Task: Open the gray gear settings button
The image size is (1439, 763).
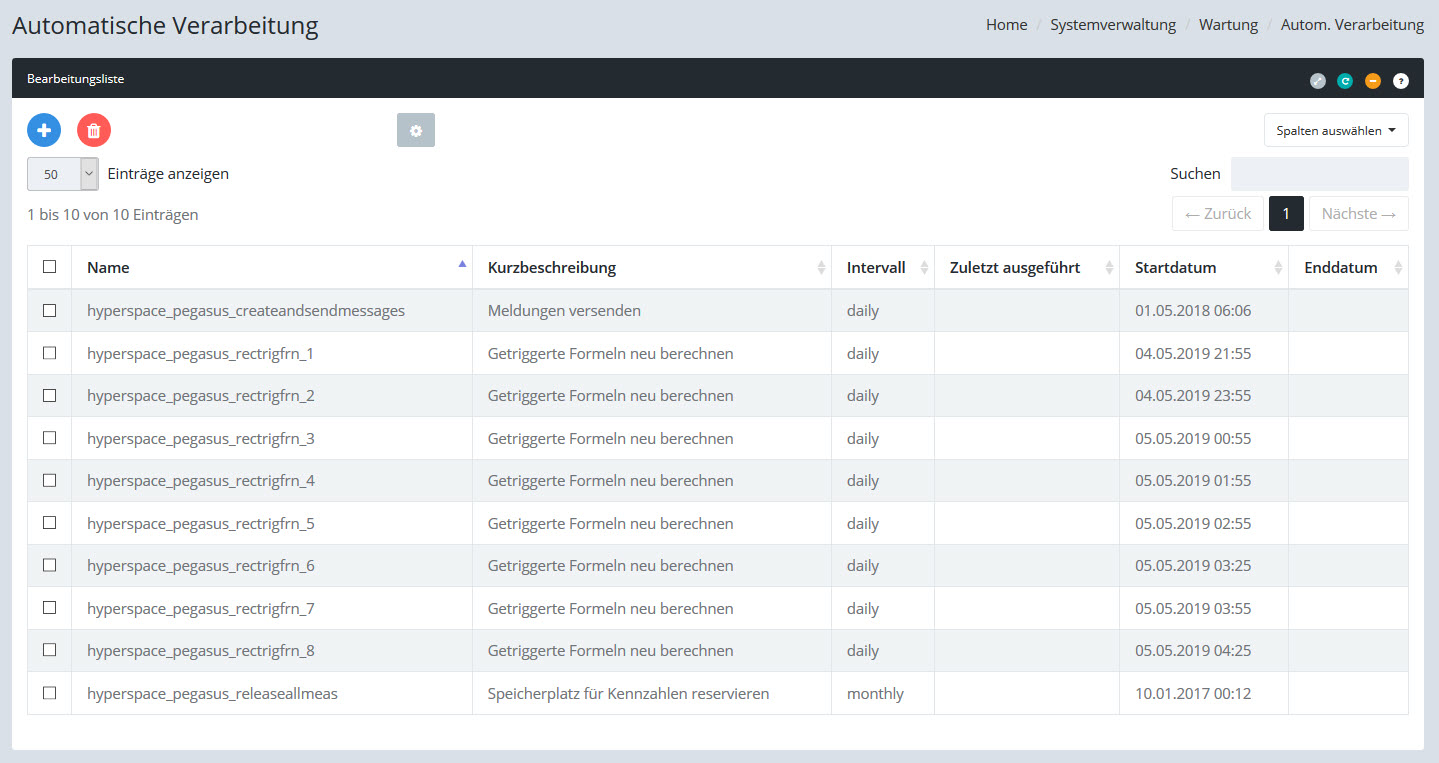Action: pos(416,130)
